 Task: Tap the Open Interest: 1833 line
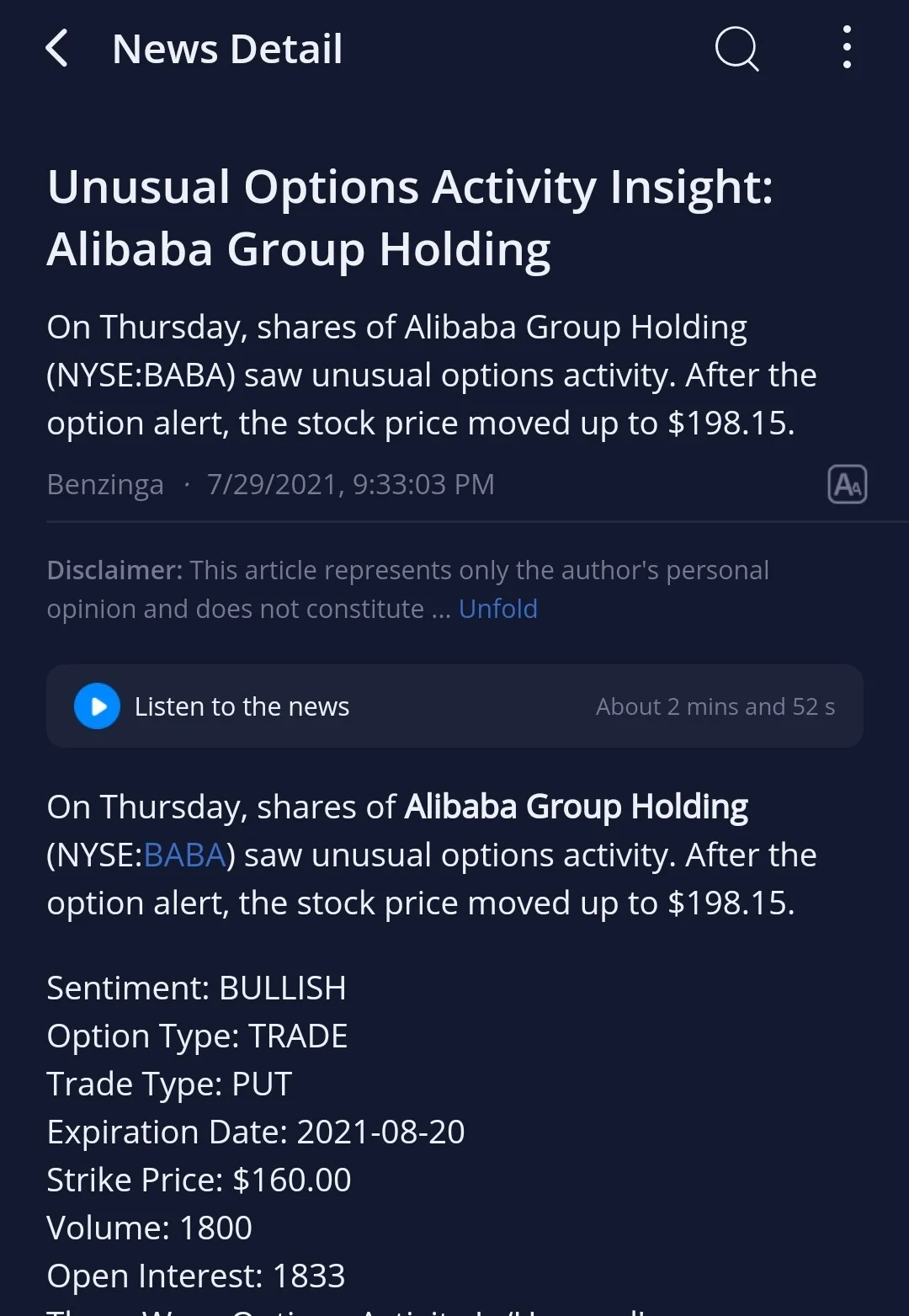tap(196, 1276)
